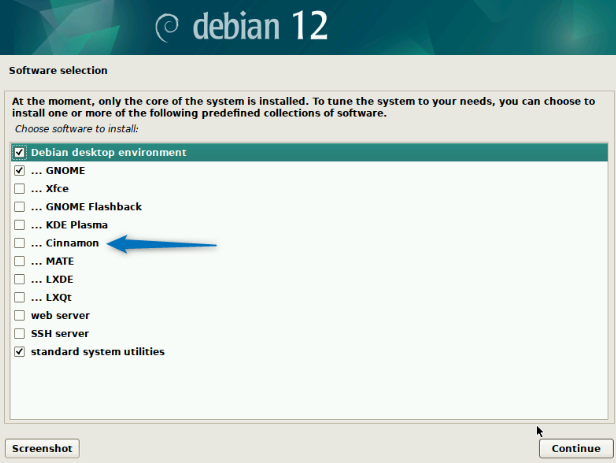
Task: Check the Cinnamon desktop checkbox
Action: [x=19, y=243]
